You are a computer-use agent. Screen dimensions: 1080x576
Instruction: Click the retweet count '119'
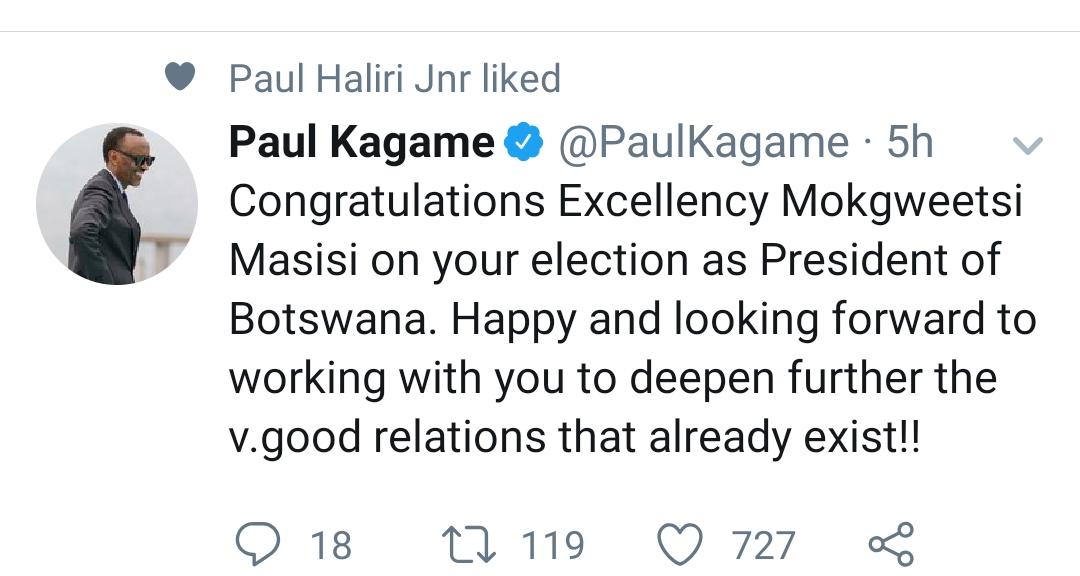pyautogui.click(x=553, y=546)
